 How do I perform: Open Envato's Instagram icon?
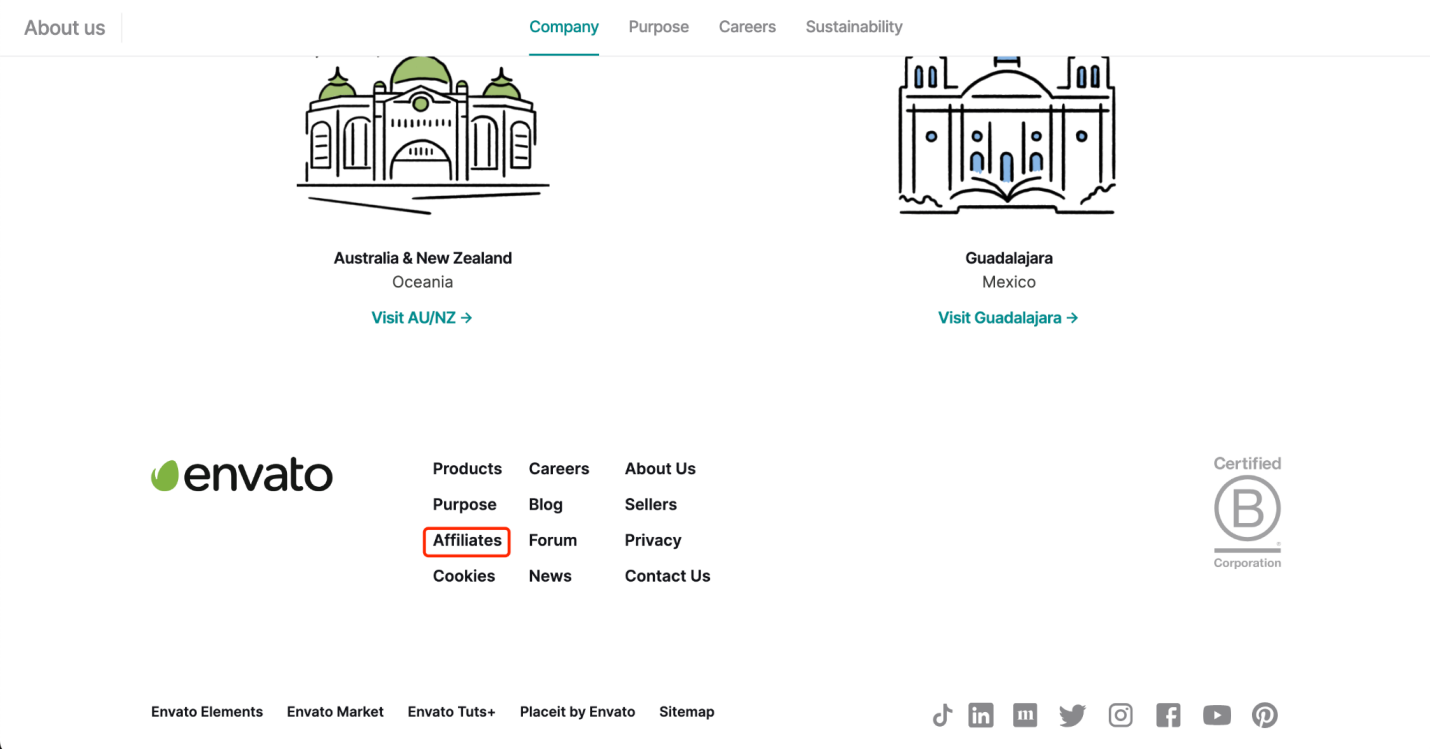point(1121,715)
